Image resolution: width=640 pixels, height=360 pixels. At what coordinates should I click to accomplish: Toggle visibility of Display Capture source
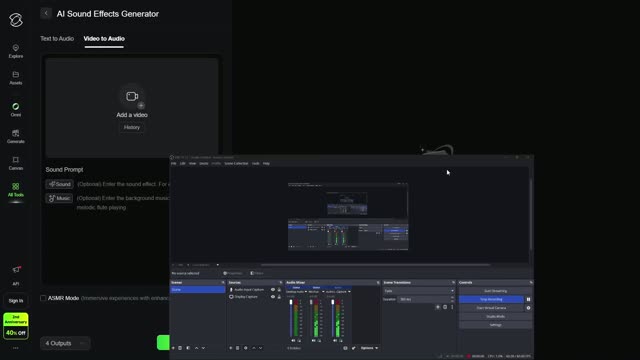pos(273,297)
